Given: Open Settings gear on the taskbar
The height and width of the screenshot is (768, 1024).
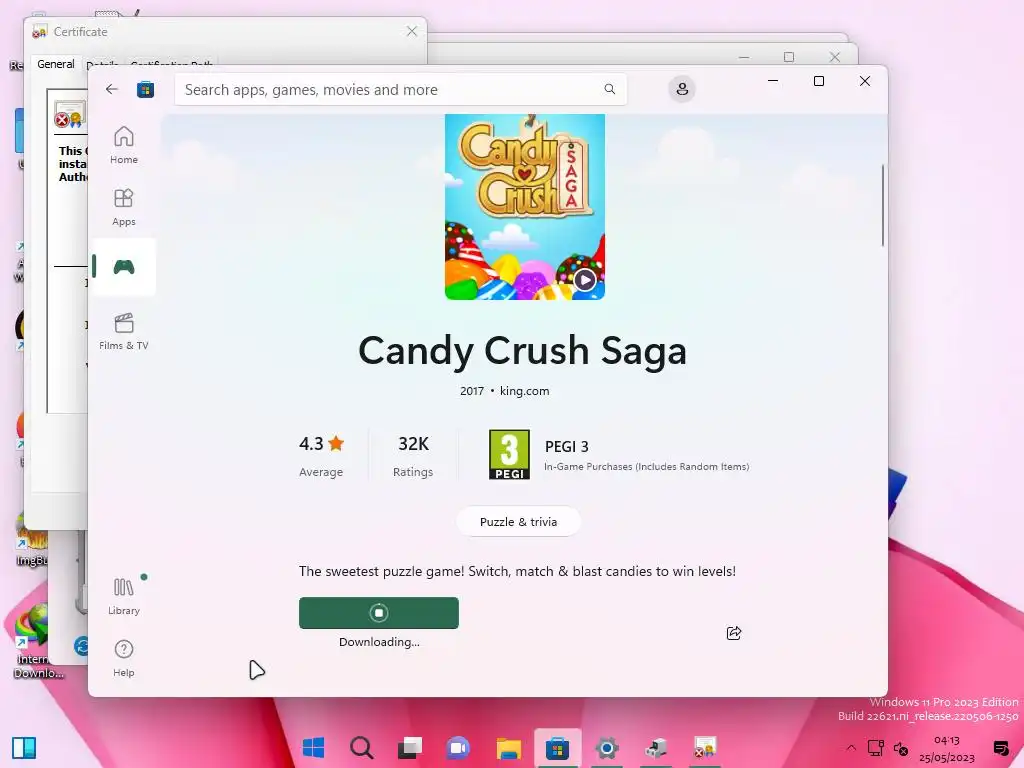Looking at the screenshot, I should click(607, 747).
